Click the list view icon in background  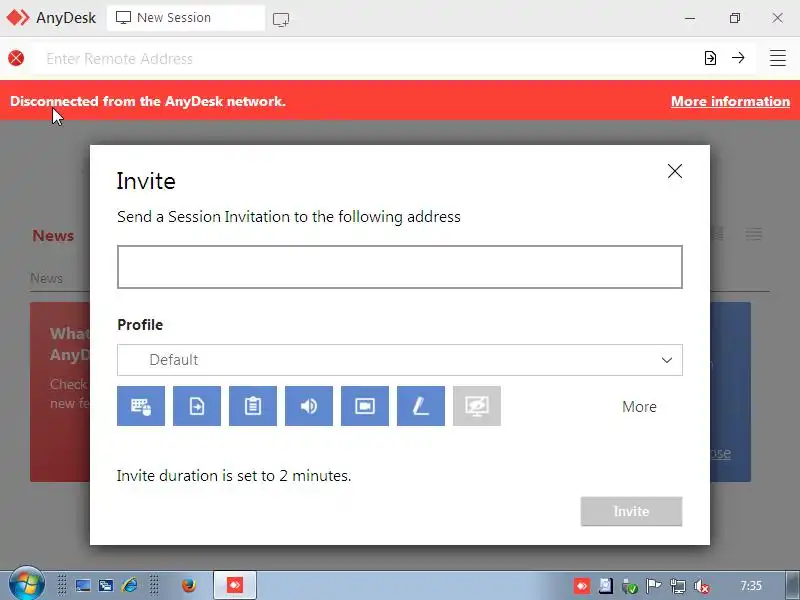[754, 234]
